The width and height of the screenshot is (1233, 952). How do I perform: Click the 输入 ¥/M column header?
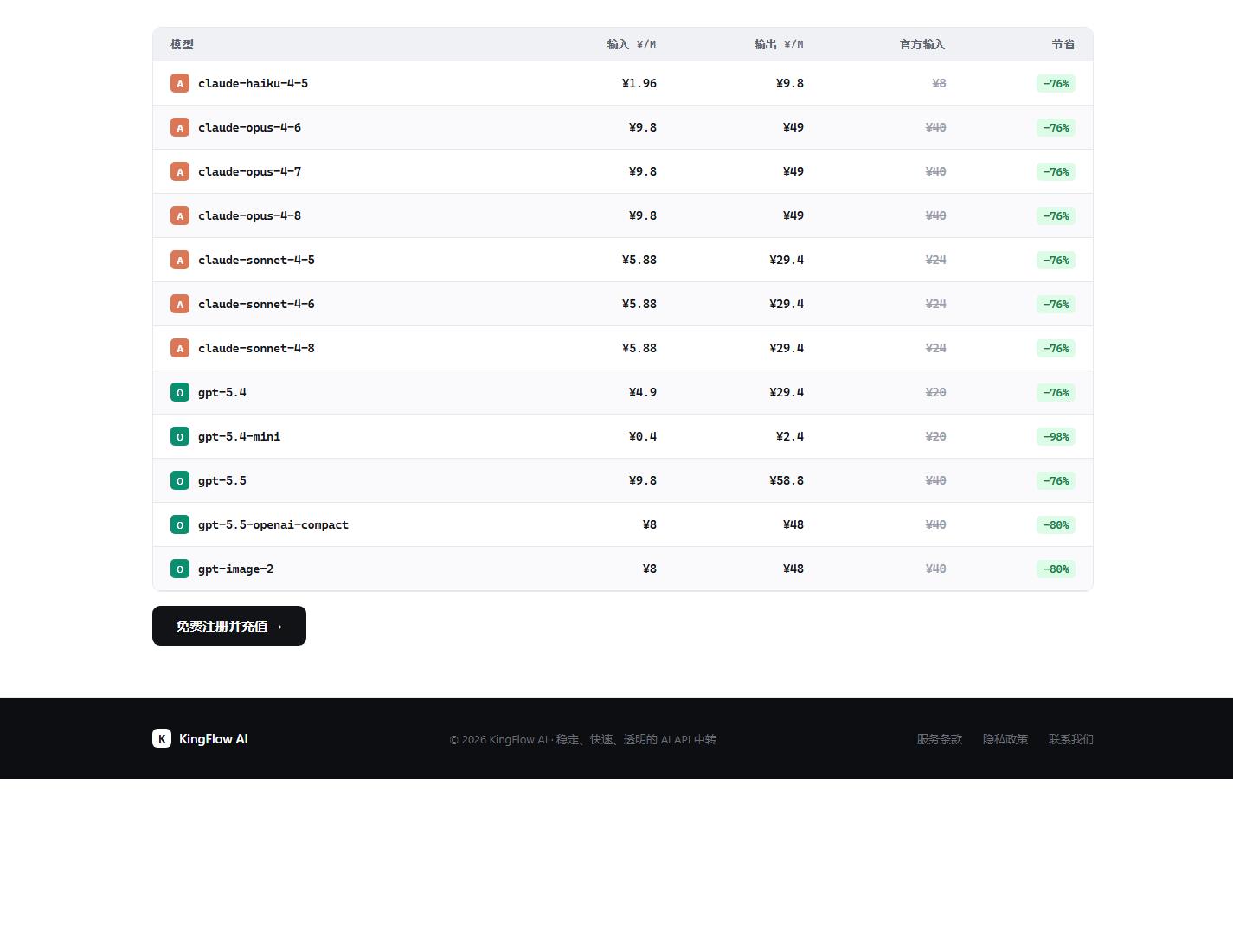pos(632,44)
